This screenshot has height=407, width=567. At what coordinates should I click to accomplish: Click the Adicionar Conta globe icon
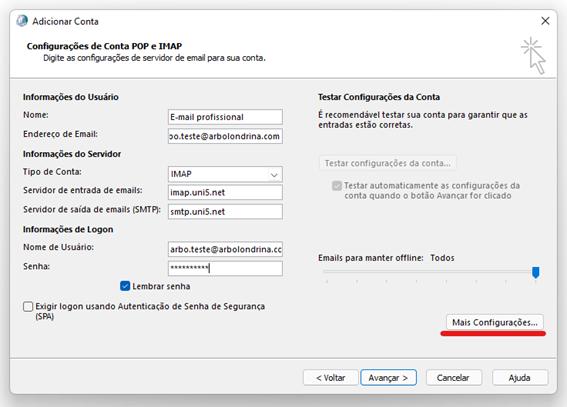coord(22,21)
